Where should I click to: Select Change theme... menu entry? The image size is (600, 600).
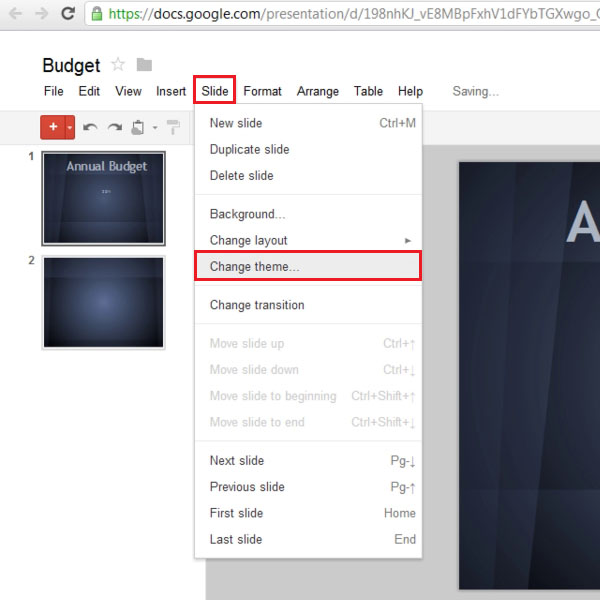[x=308, y=266]
